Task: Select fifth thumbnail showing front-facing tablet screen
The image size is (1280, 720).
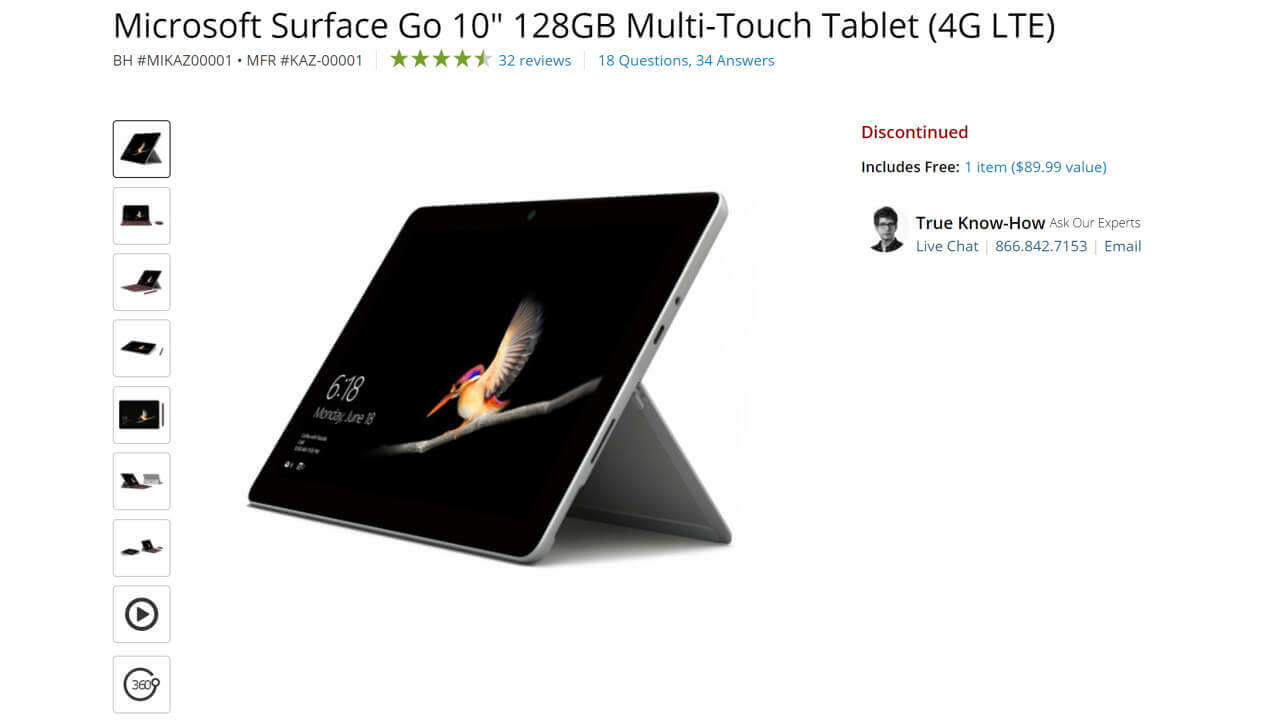Action: tap(141, 415)
